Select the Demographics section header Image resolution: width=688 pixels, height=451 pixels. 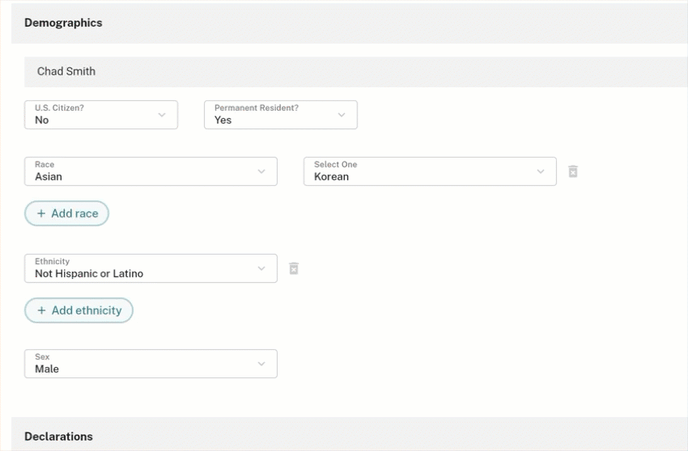(x=349, y=23)
